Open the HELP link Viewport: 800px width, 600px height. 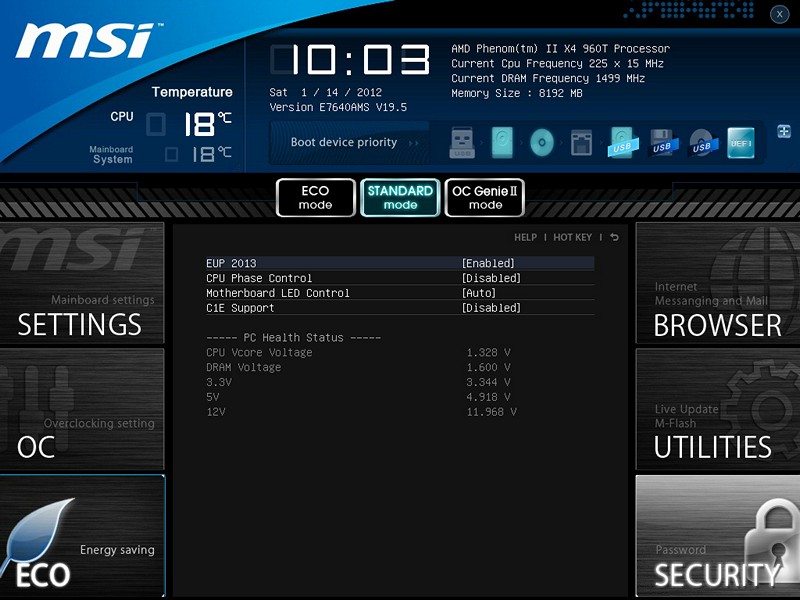[x=526, y=237]
